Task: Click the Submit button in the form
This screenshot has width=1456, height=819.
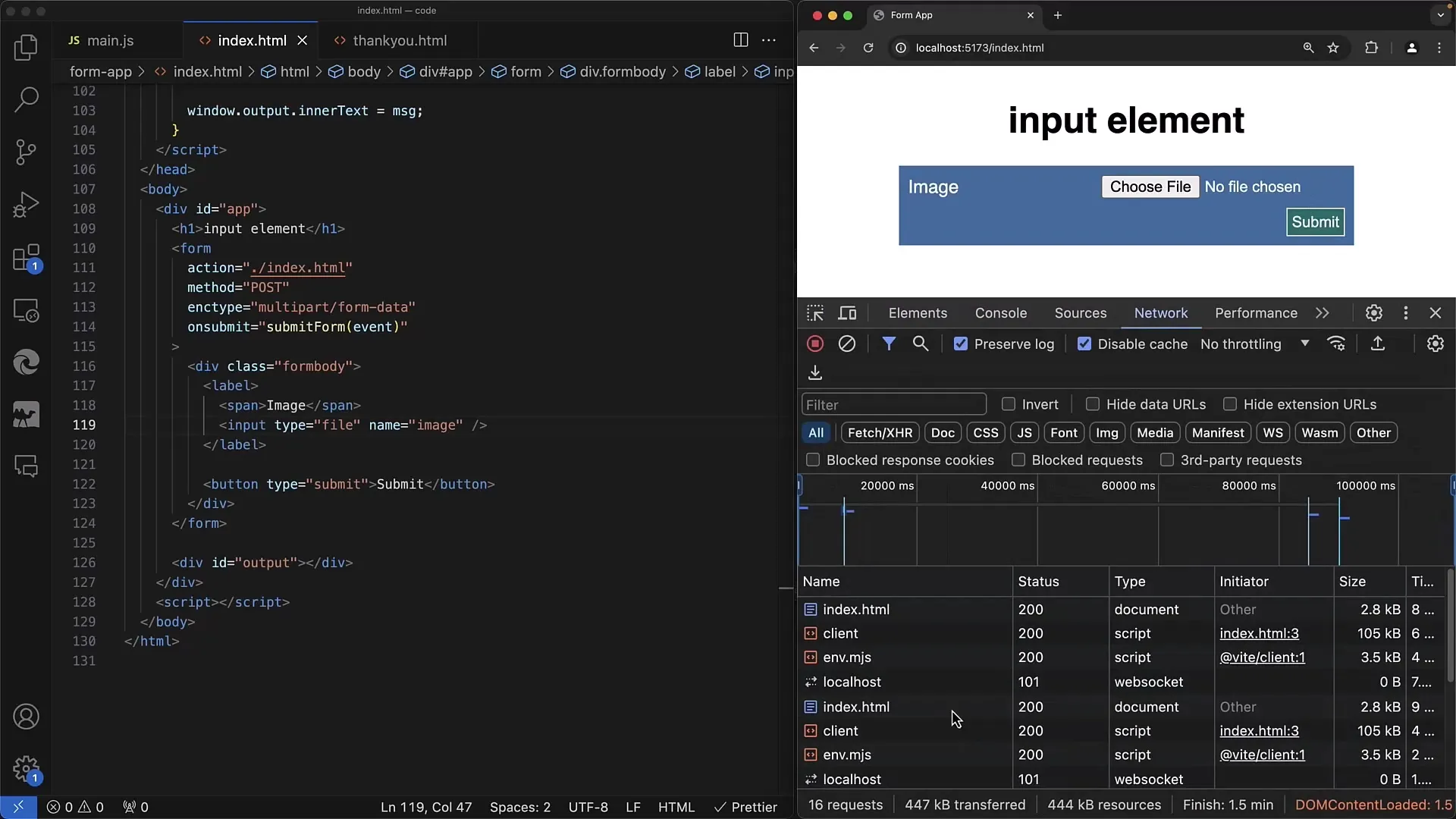Action: (x=1315, y=221)
